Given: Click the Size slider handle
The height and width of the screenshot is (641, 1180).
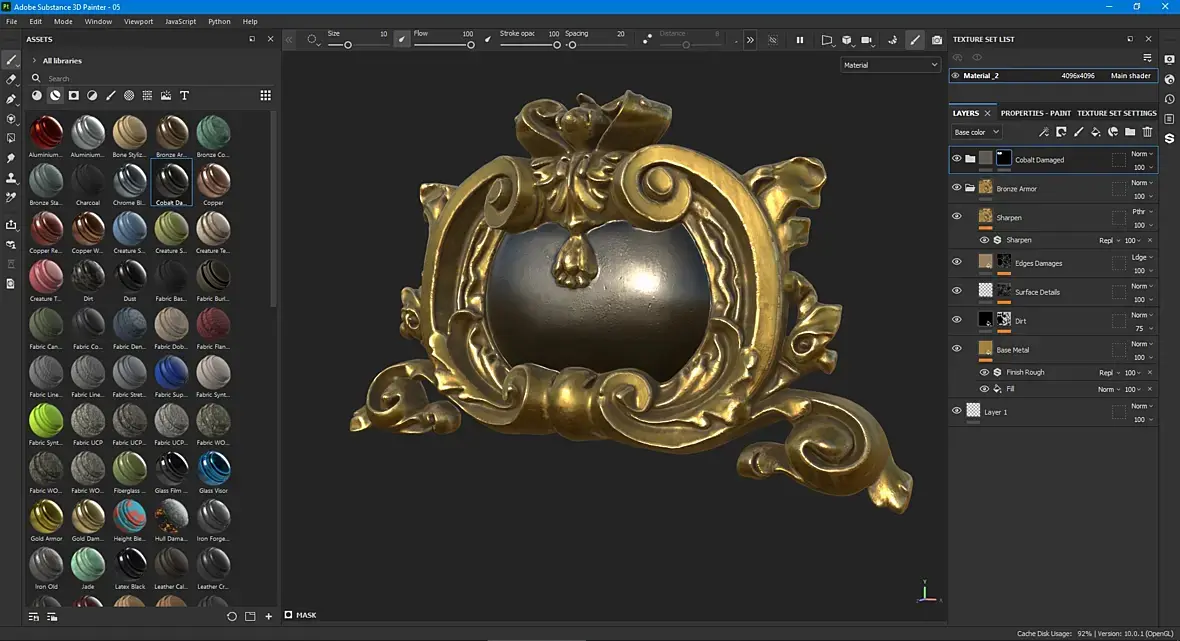Looking at the screenshot, I should click(348, 45).
